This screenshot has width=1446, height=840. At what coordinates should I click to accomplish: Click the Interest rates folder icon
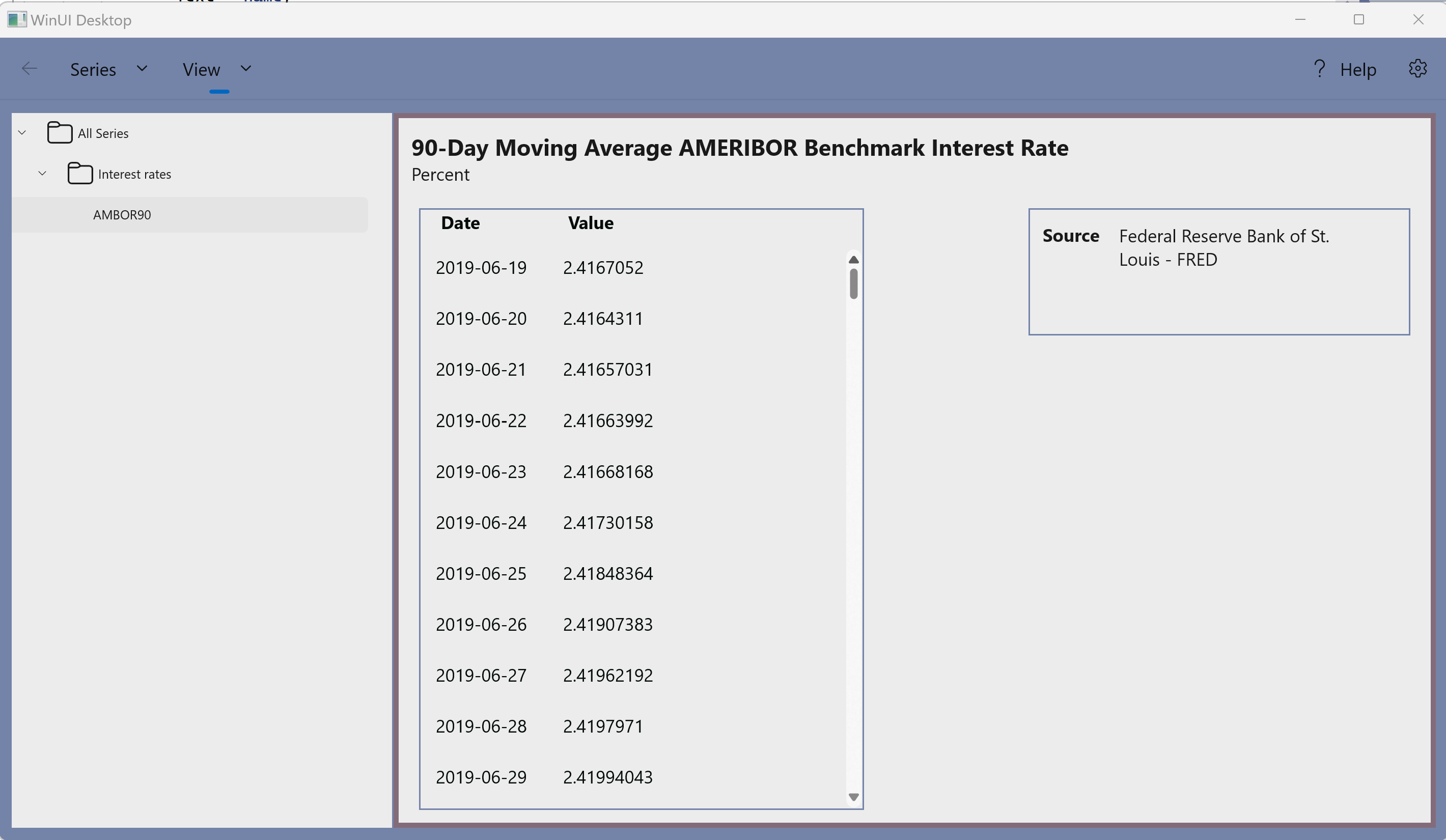[80, 173]
